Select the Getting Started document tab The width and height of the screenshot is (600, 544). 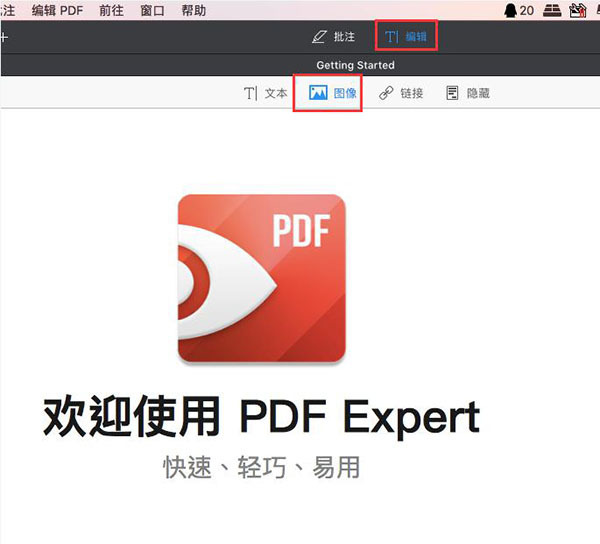coord(355,65)
